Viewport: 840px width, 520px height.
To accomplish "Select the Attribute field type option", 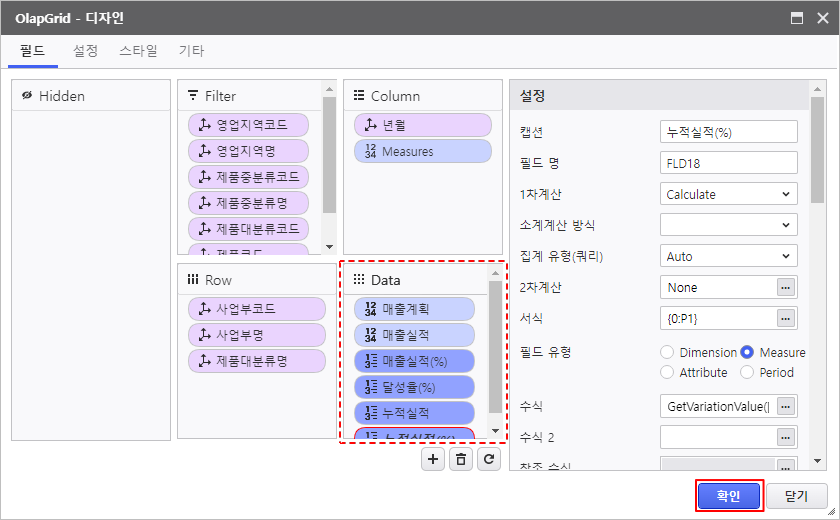I will click(668, 372).
